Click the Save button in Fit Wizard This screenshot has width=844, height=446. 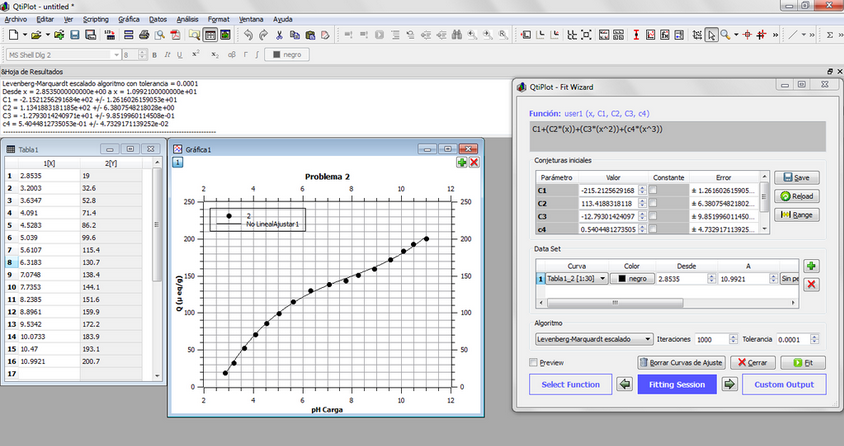tap(797, 178)
